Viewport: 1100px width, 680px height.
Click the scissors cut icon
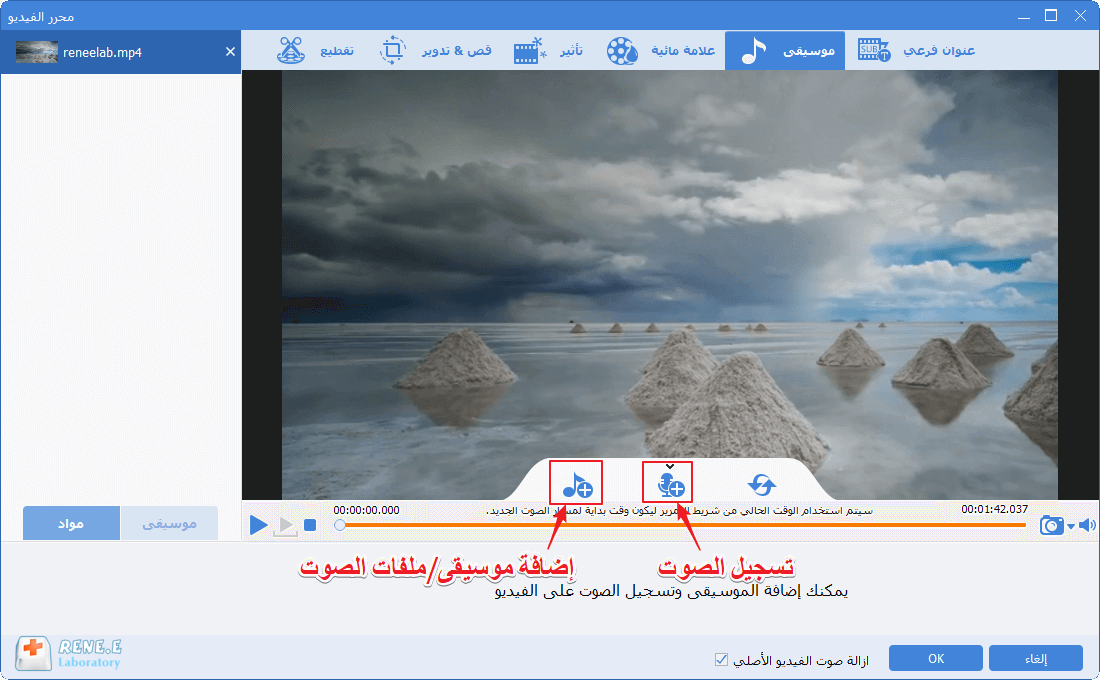[x=290, y=51]
